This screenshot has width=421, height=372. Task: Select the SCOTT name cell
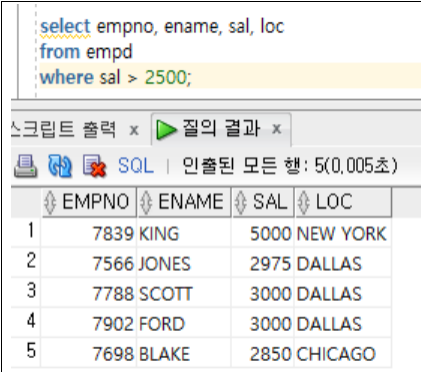tap(184, 293)
